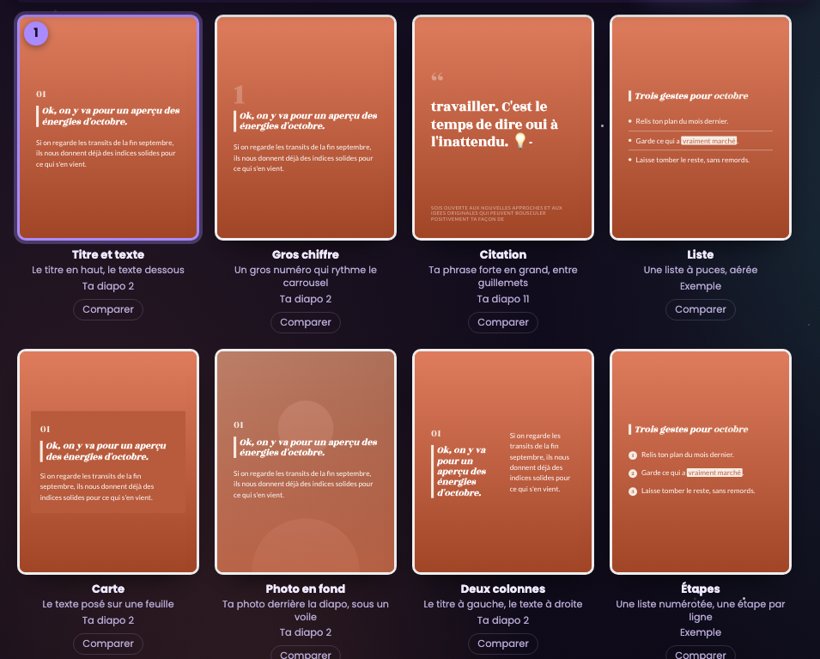Image resolution: width=820 pixels, height=659 pixels.
Task: Click description "Le titre en haut, le texte dessous"
Action: point(108,270)
